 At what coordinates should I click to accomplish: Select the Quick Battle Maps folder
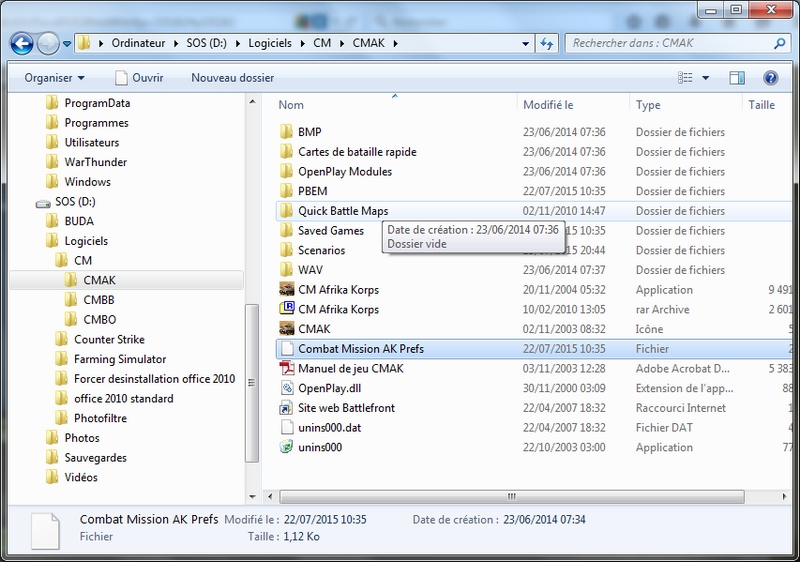(x=343, y=211)
